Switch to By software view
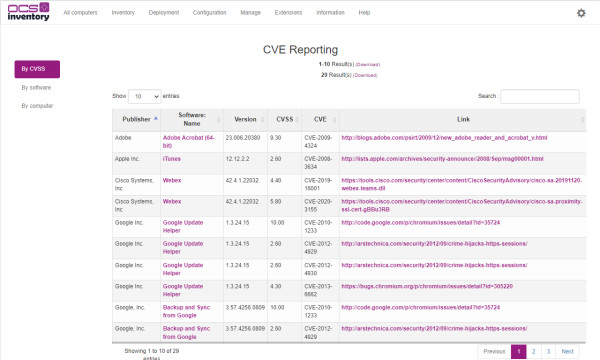Viewport: 600px width, 360px height. tap(36, 88)
